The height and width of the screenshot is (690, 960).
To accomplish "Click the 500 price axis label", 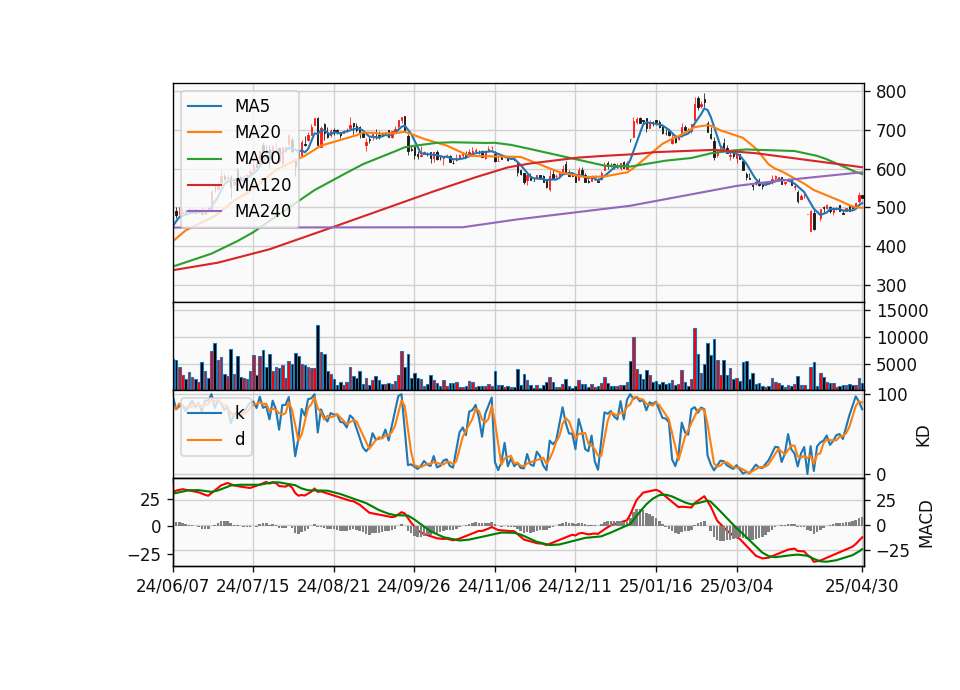I will pos(891,208).
